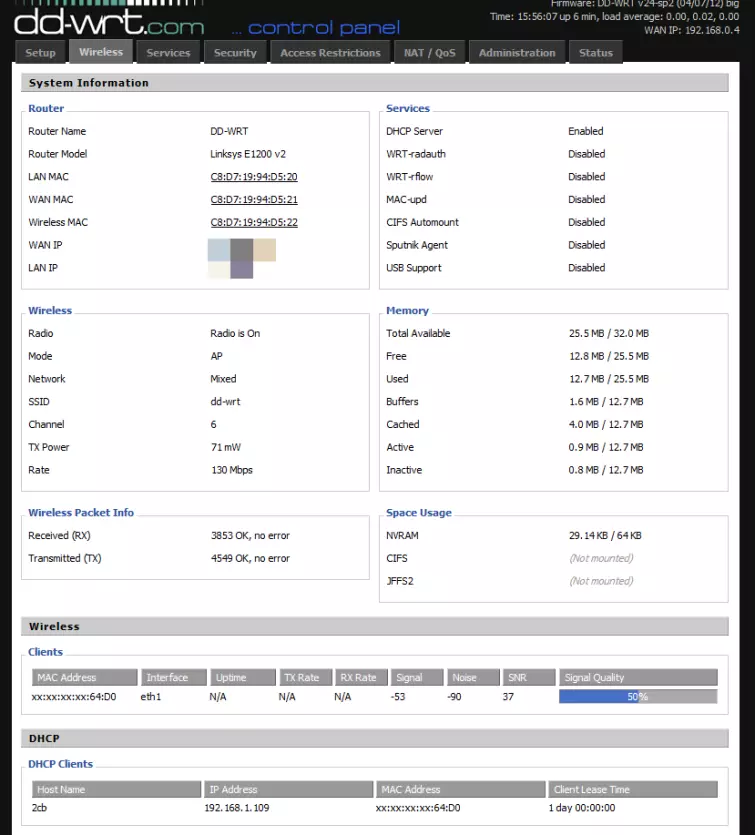755x835 pixels.
Task: Select the NAT / QoS tab
Action: click(429, 53)
